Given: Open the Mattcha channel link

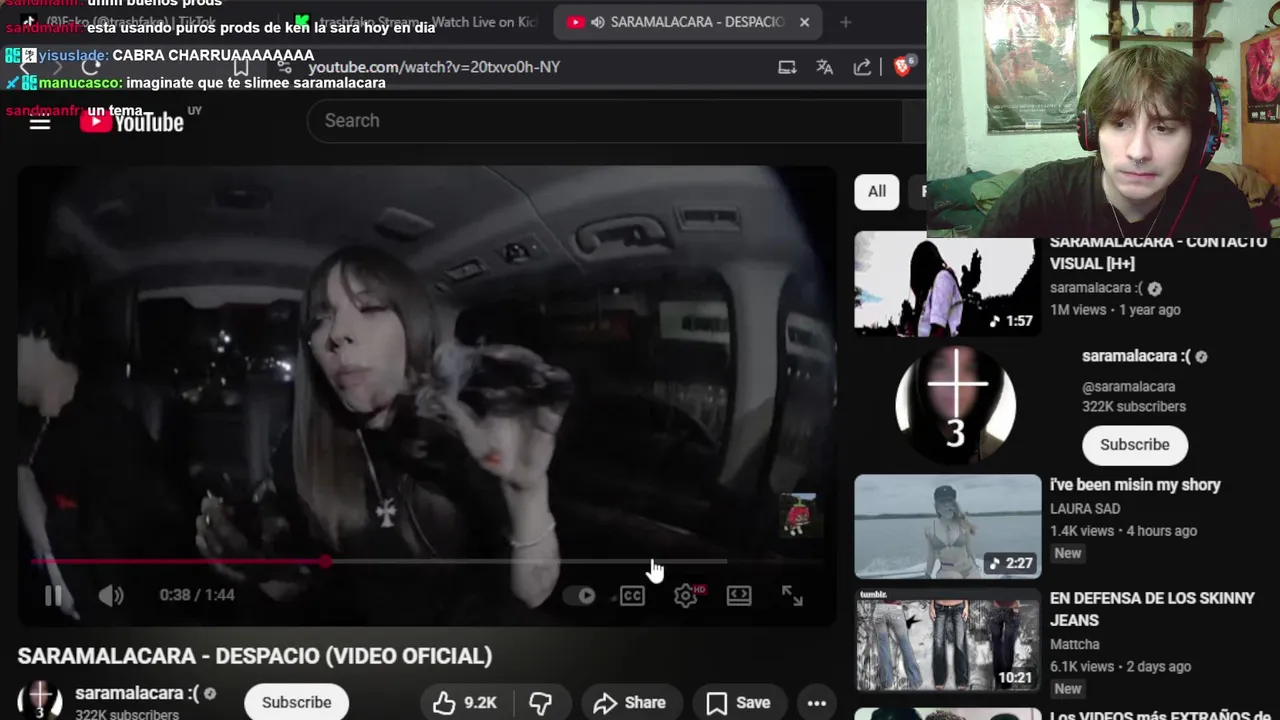Looking at the screenshot, I should [1075, 645].
